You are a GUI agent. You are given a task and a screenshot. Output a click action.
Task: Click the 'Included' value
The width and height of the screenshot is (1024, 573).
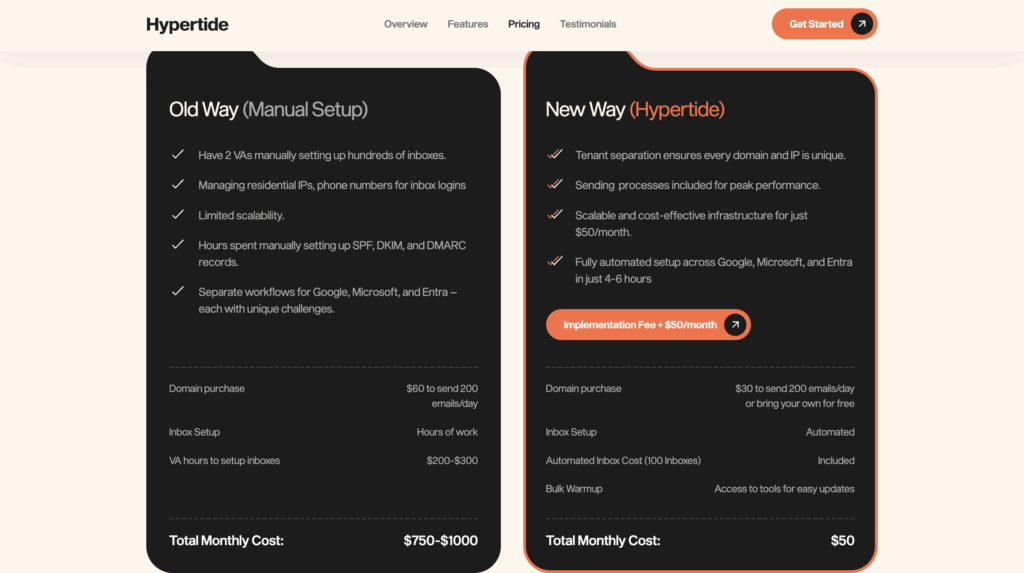pyautogui.click(x=836, y=461)
